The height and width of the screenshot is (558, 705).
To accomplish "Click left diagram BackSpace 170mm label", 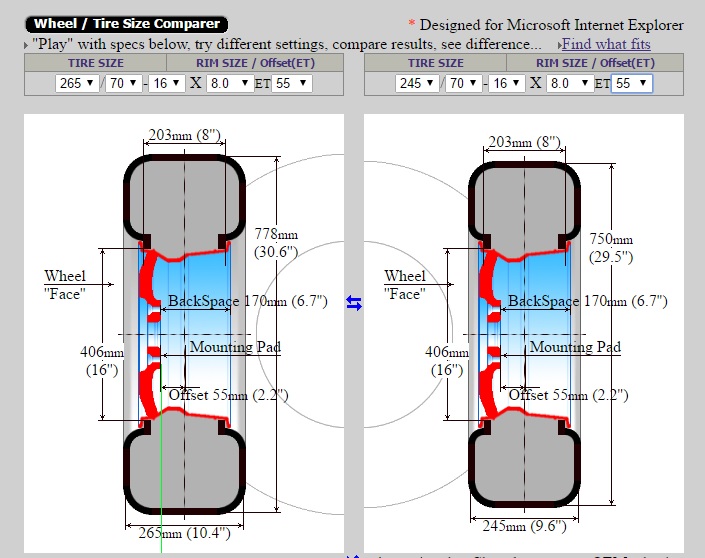I will (248, 301).
